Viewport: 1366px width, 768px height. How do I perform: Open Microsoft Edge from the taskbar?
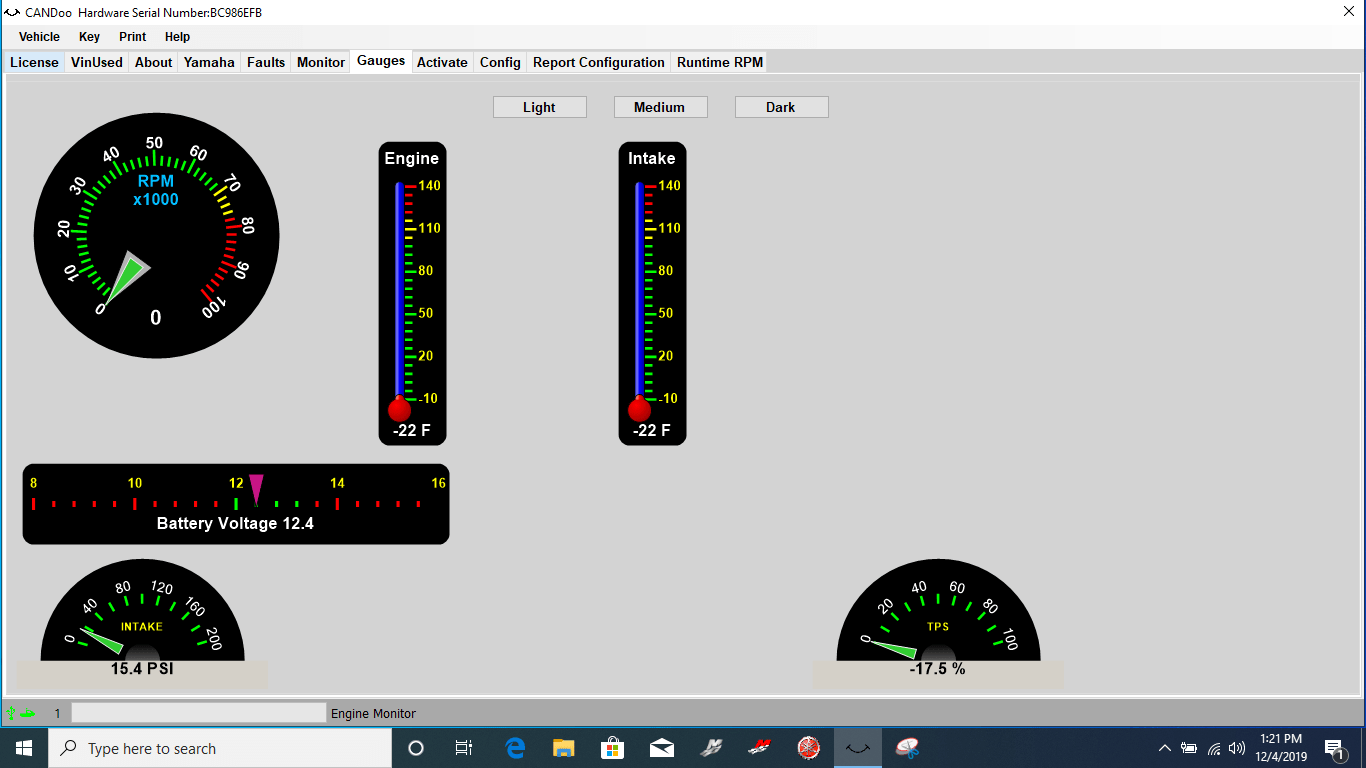[x=514, y=747]
